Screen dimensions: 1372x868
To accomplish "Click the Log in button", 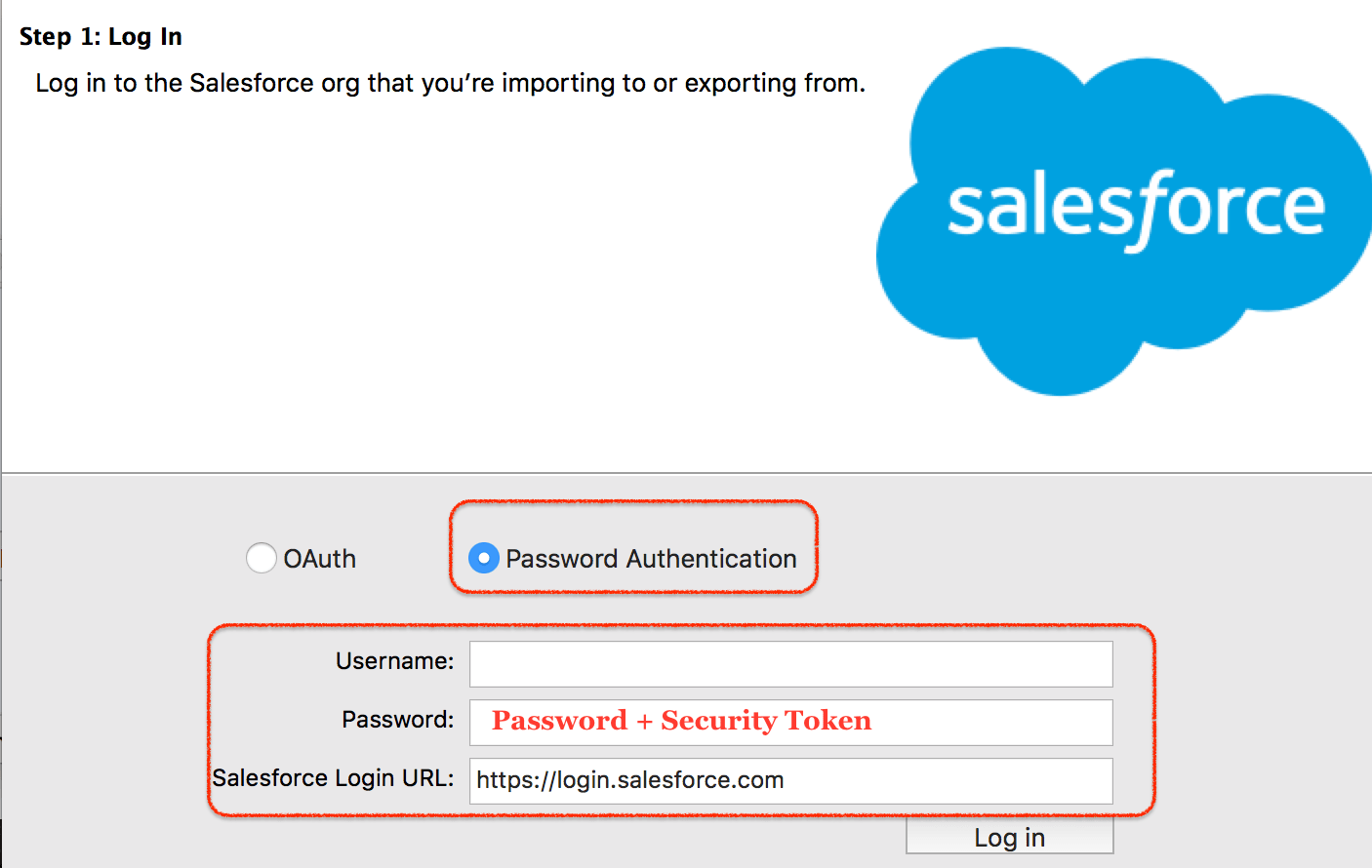I will 1010,837.
